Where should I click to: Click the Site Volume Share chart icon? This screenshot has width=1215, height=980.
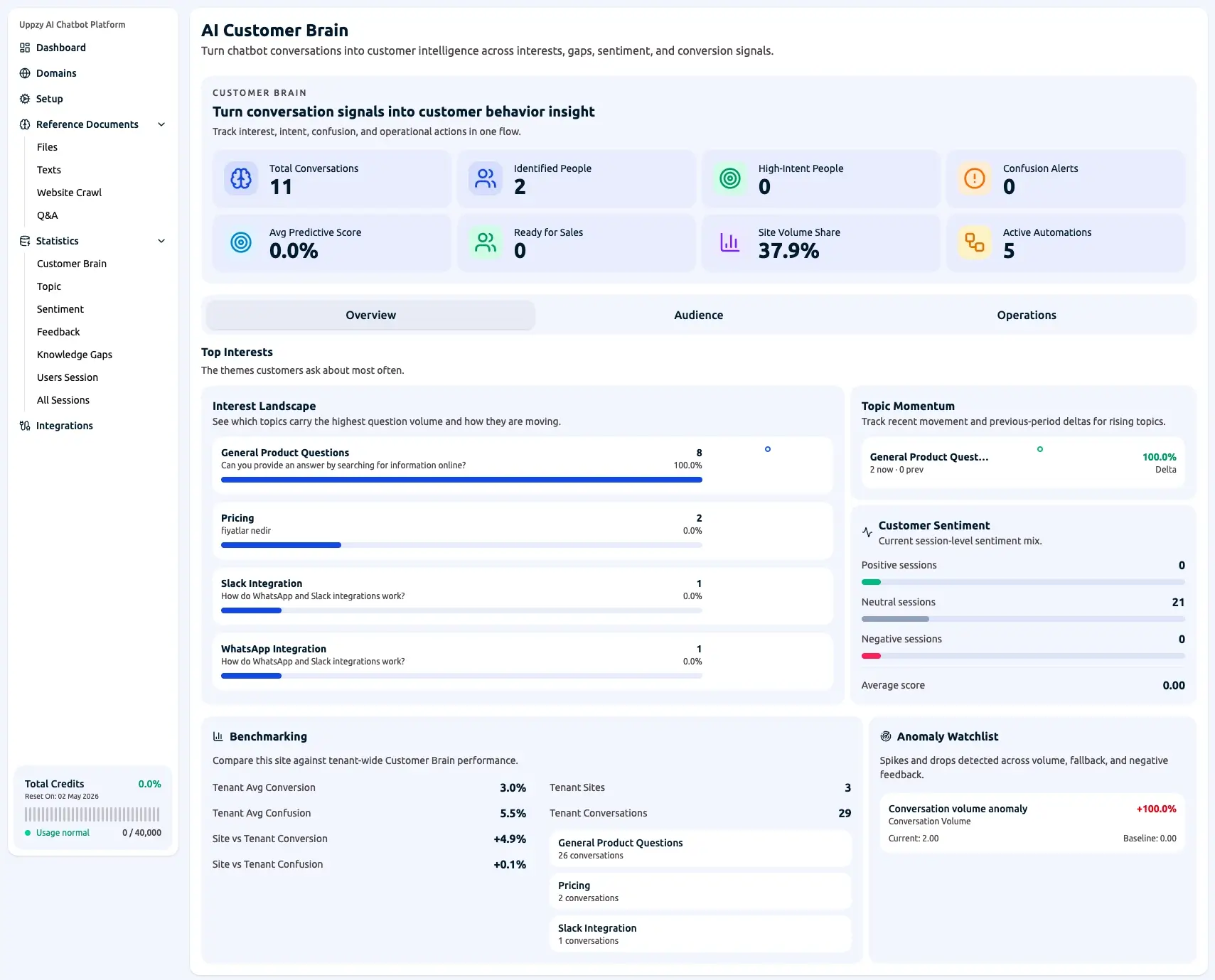click(729, 242)
